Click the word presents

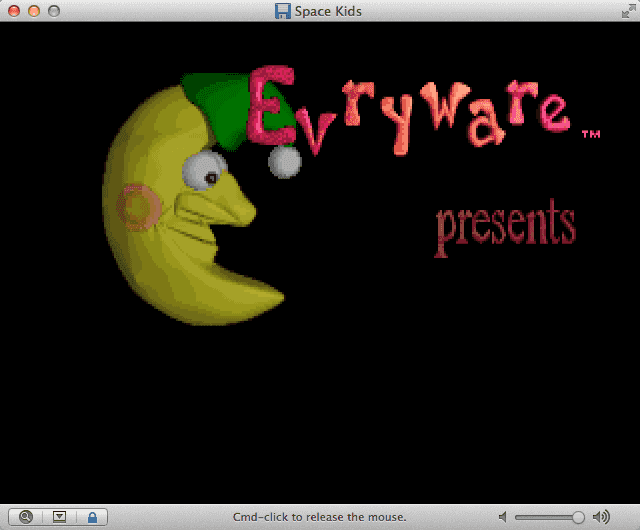tap(506, 227)
